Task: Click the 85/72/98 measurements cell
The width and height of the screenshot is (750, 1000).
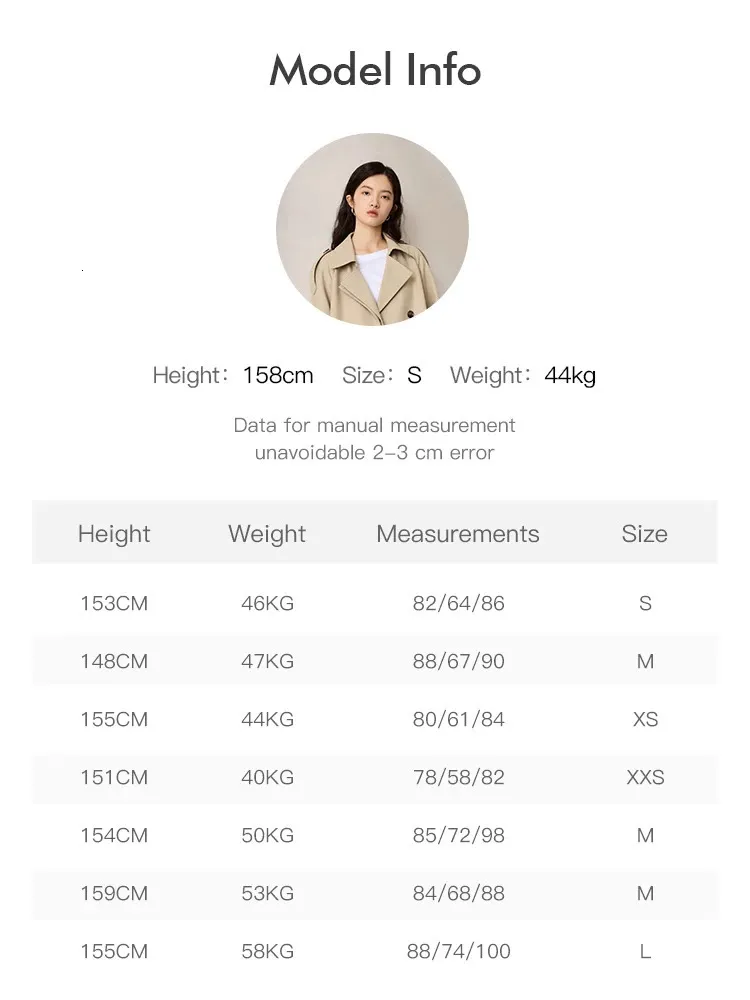Action: coord(458,835)
